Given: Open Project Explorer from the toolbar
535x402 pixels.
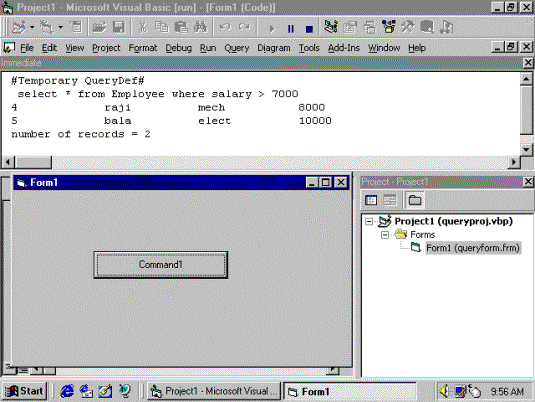Looking at the screenshot, I should (331, 27).
